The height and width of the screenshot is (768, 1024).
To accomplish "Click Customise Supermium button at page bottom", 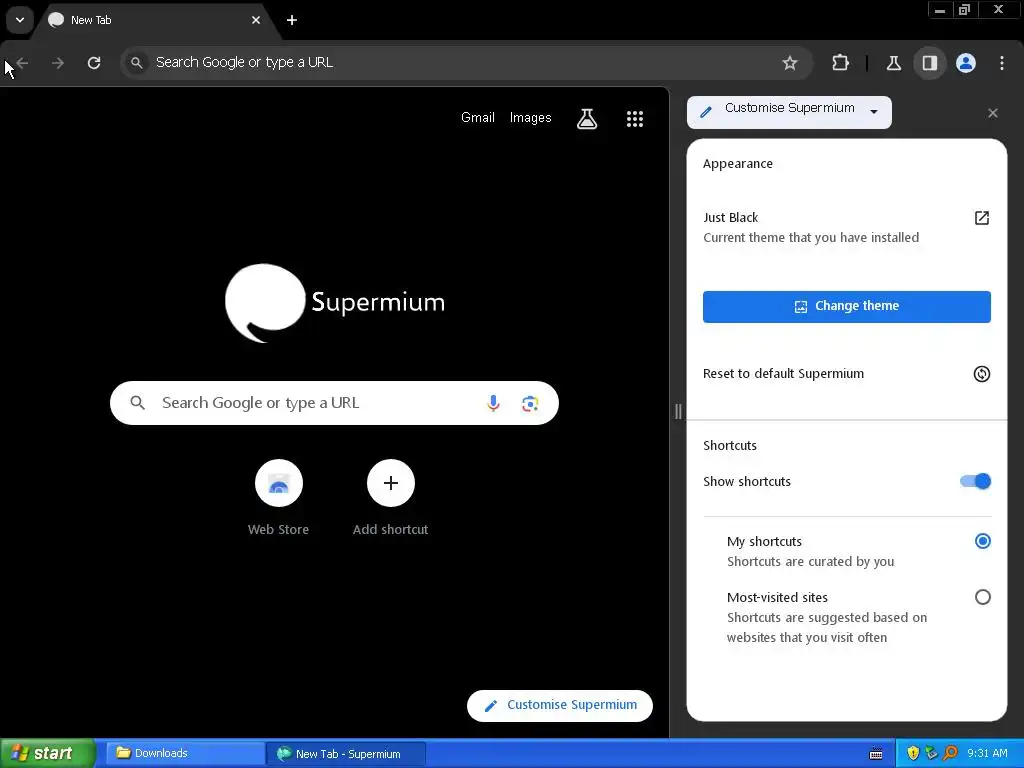I will click(560, 705).
